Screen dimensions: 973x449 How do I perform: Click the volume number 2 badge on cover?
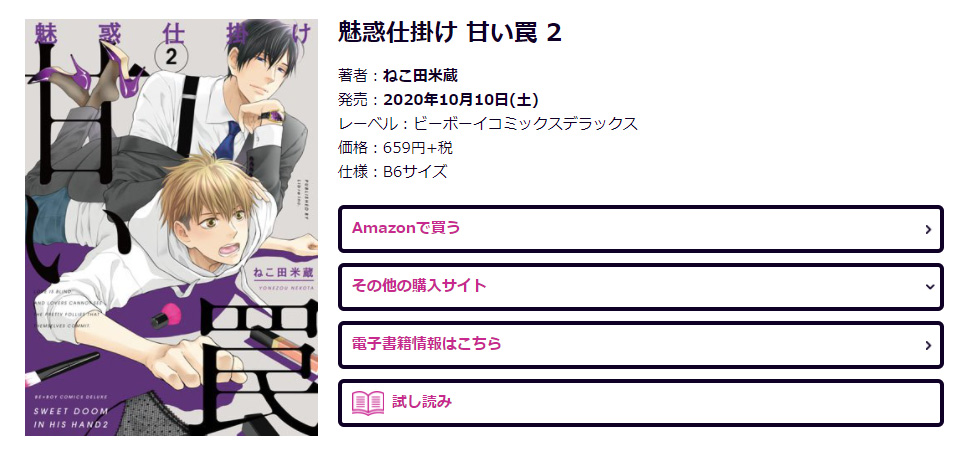click(x=173, y=57)
